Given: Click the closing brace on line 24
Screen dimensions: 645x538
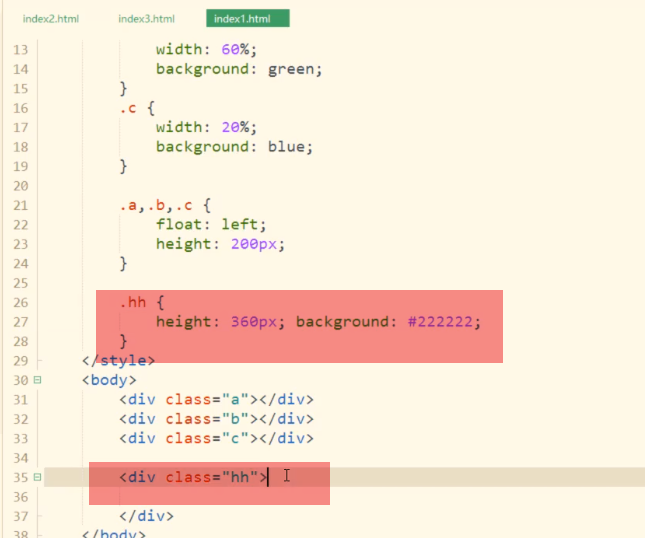Looking at the screenshot, I should (123, 263).
